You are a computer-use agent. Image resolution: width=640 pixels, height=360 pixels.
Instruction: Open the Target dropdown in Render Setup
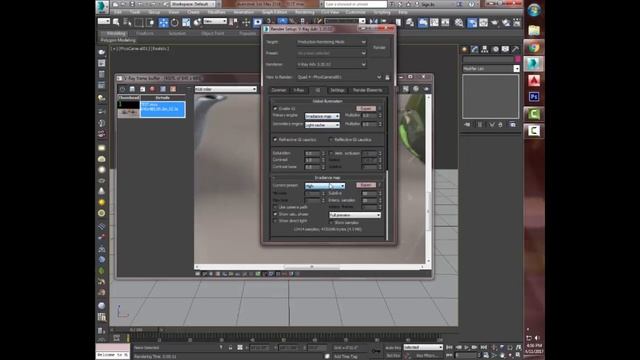(331, 42)
